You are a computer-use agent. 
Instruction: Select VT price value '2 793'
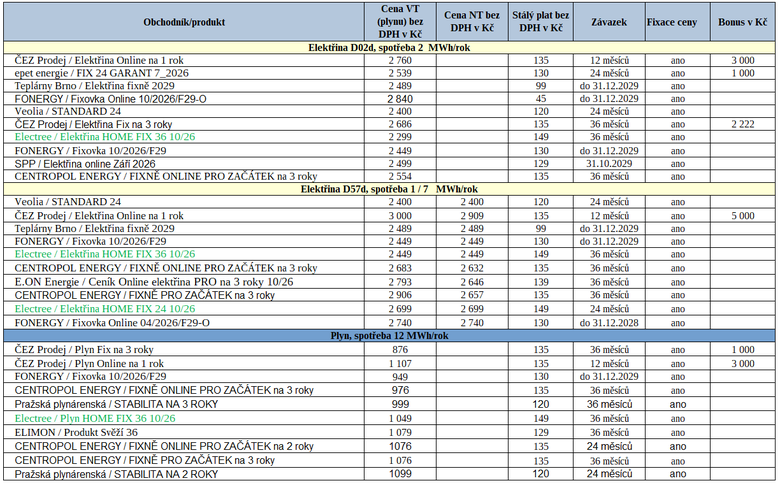pos(400,282)
